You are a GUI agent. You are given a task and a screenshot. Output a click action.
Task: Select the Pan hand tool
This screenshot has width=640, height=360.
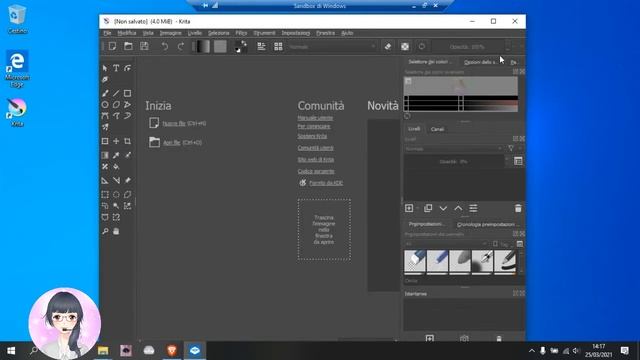tap(116, 231)
